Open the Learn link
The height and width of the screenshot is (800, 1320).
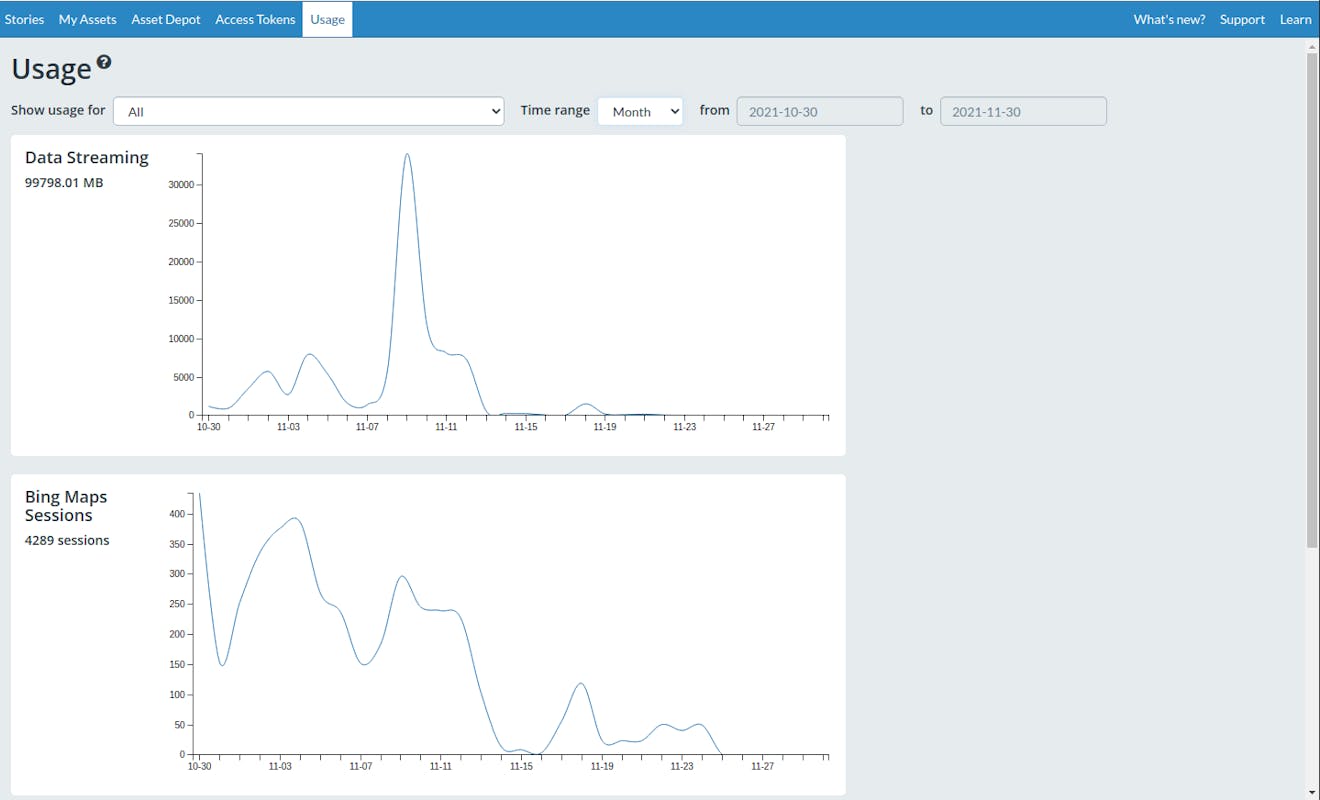tap(1295, 19)
